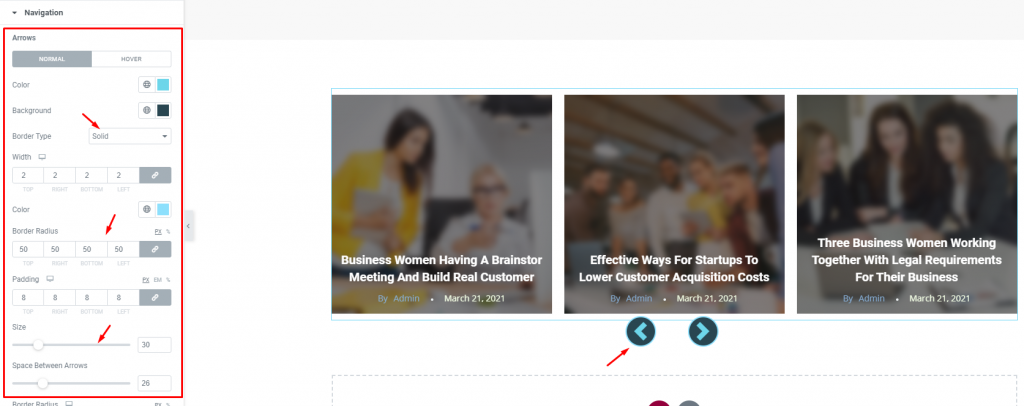This screenshot has height=406, width=1024.
Task: Click the light blue arrow Color swatch
Action: point(163,85)
